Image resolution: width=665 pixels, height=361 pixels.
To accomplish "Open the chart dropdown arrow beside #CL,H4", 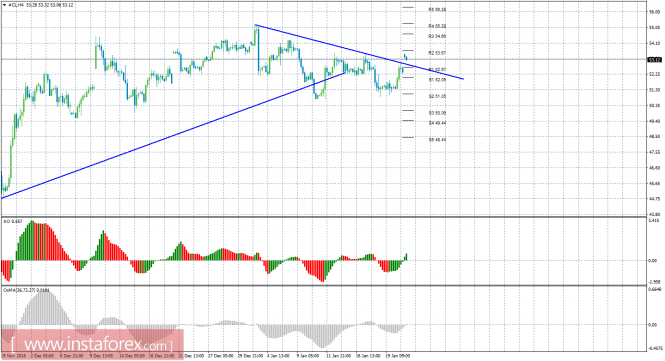I will coord(4,5).
